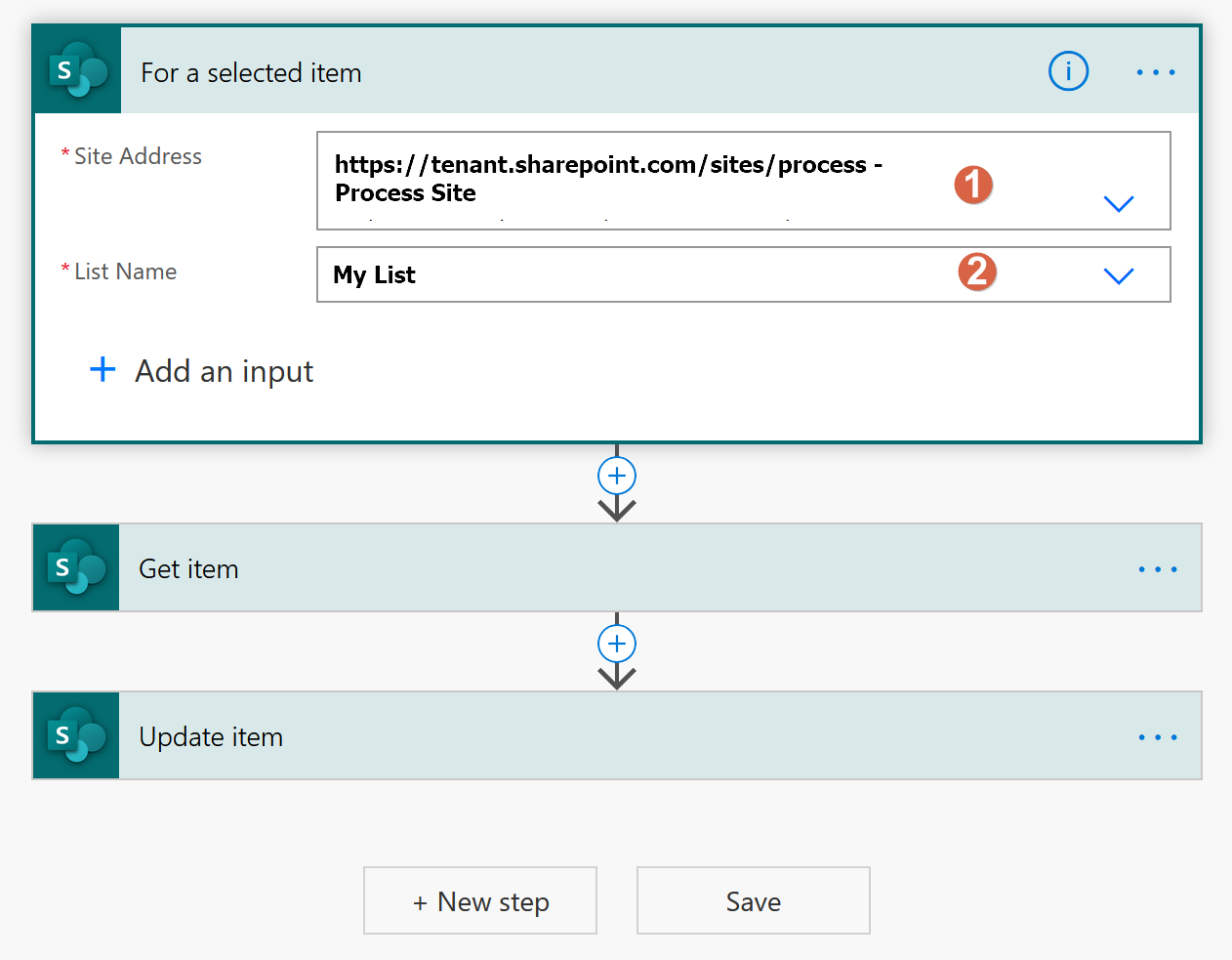Save the flow
Viewport: 1232px width, 960px height.
[x=753, y=899]
